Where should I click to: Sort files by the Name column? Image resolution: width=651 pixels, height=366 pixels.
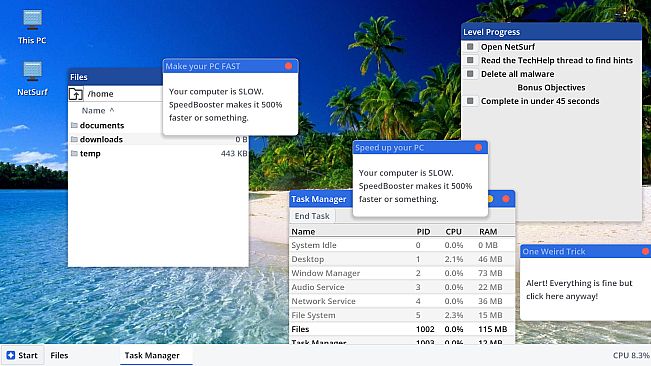98,110
